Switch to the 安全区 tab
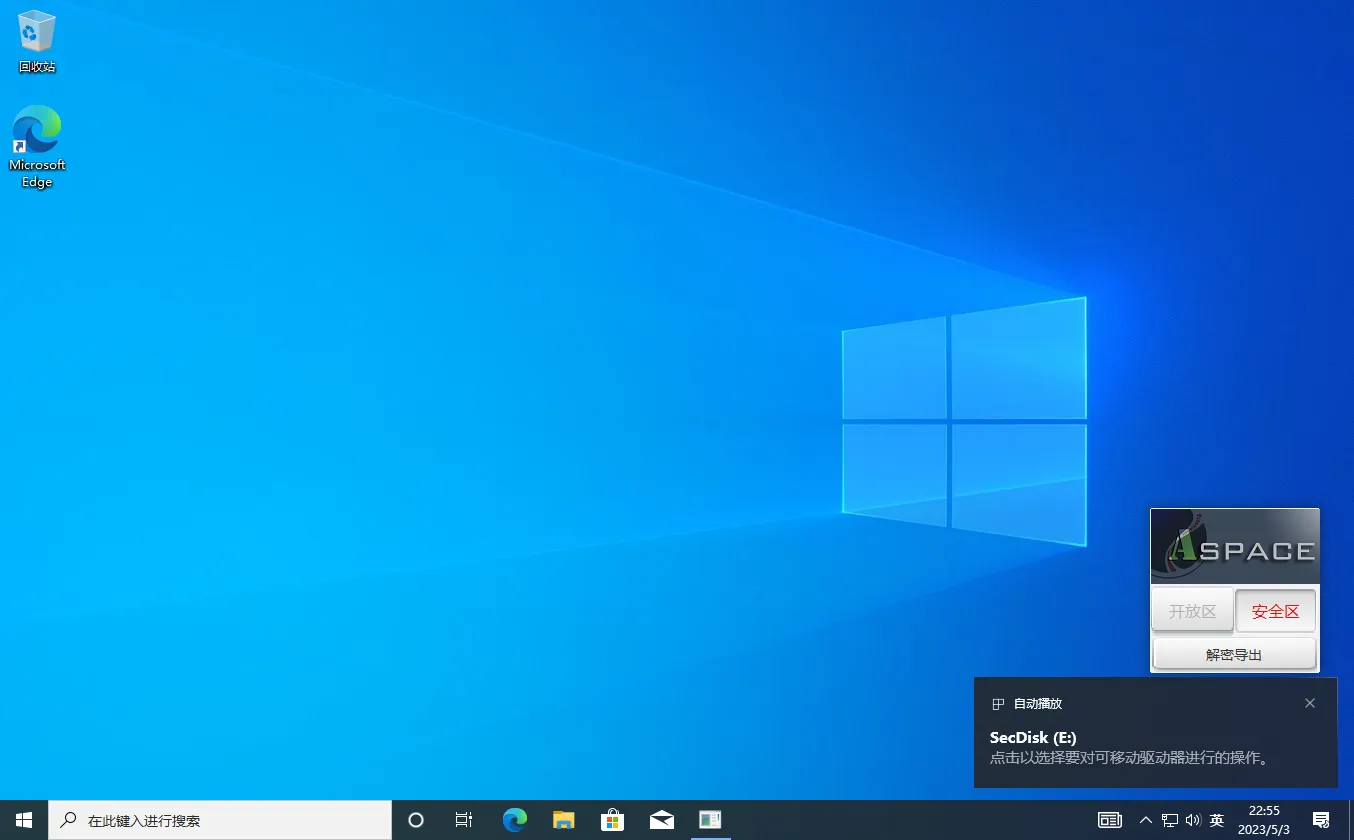Viewport: 1354px width, 840px height. [x=1275, y=610]
